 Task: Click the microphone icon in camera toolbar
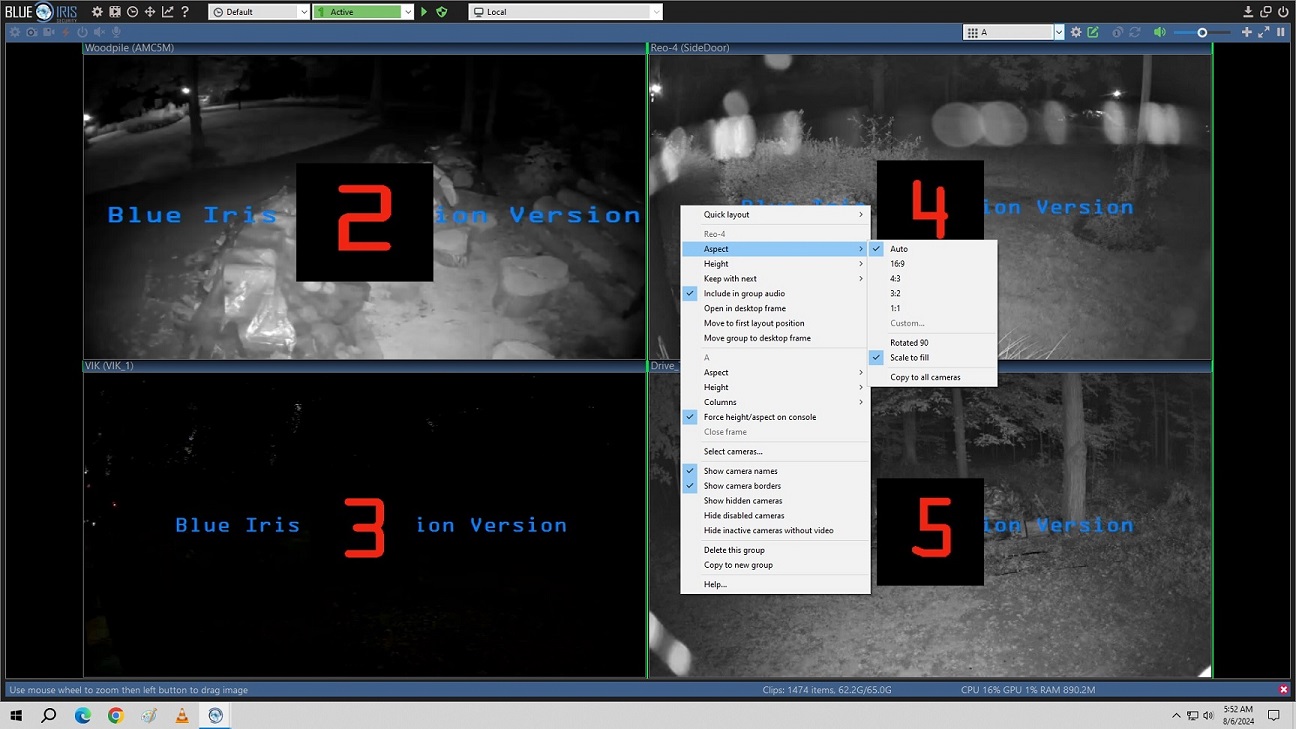coord(116,32)
